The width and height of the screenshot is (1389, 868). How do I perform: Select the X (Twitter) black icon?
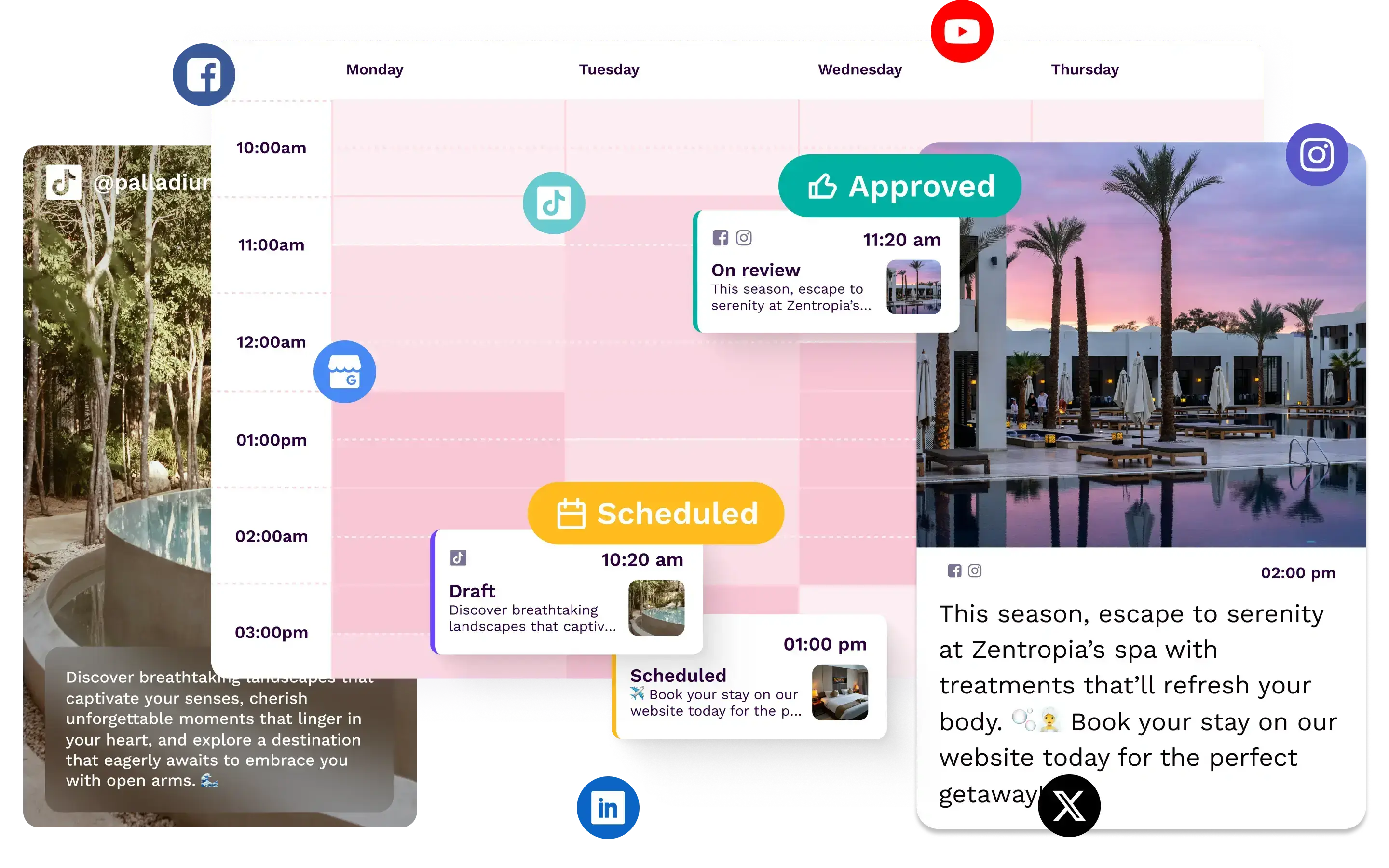pyautogui.click(x=1069, y=805)
